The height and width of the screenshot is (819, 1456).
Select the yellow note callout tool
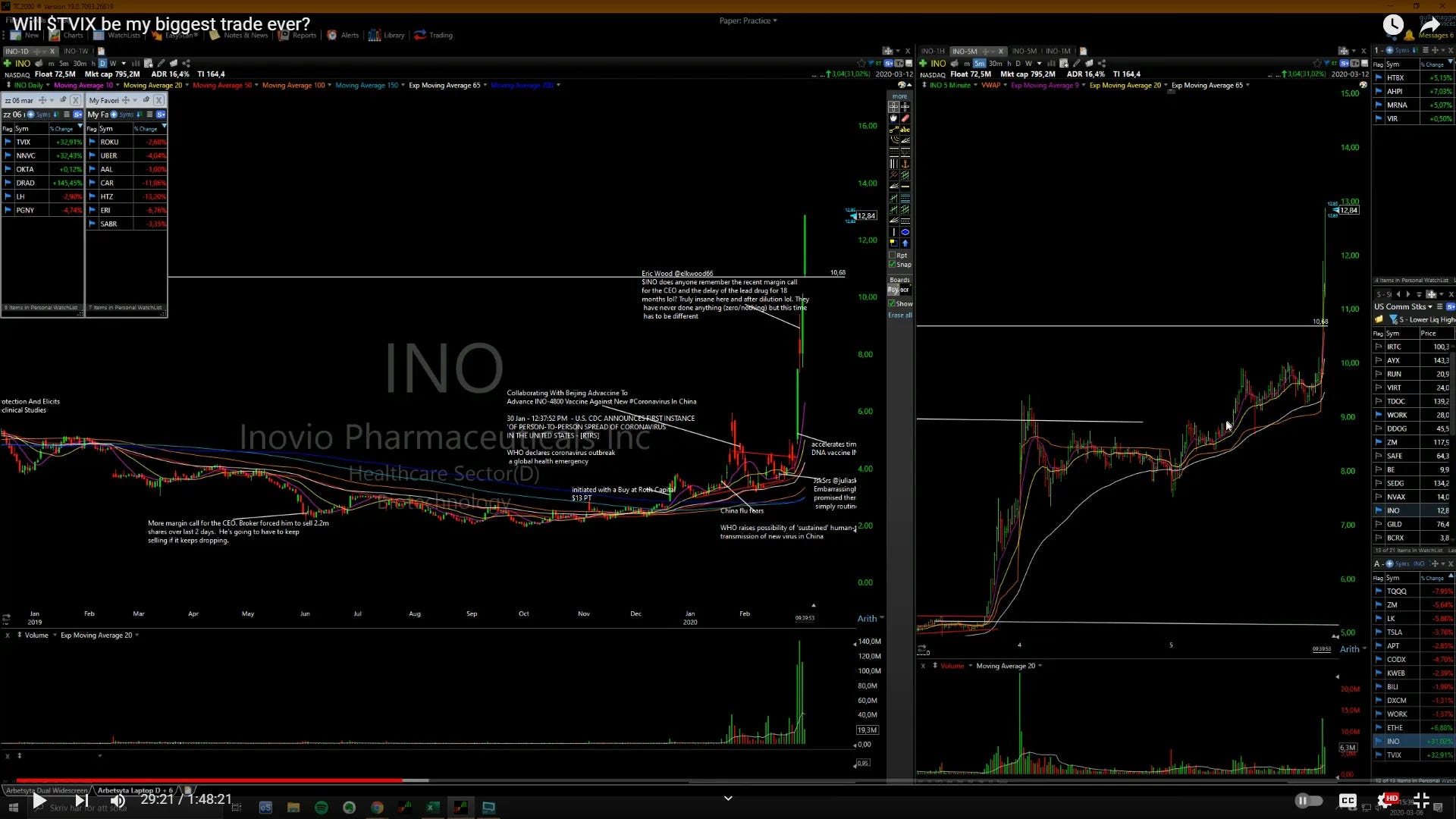click(893, 243)
